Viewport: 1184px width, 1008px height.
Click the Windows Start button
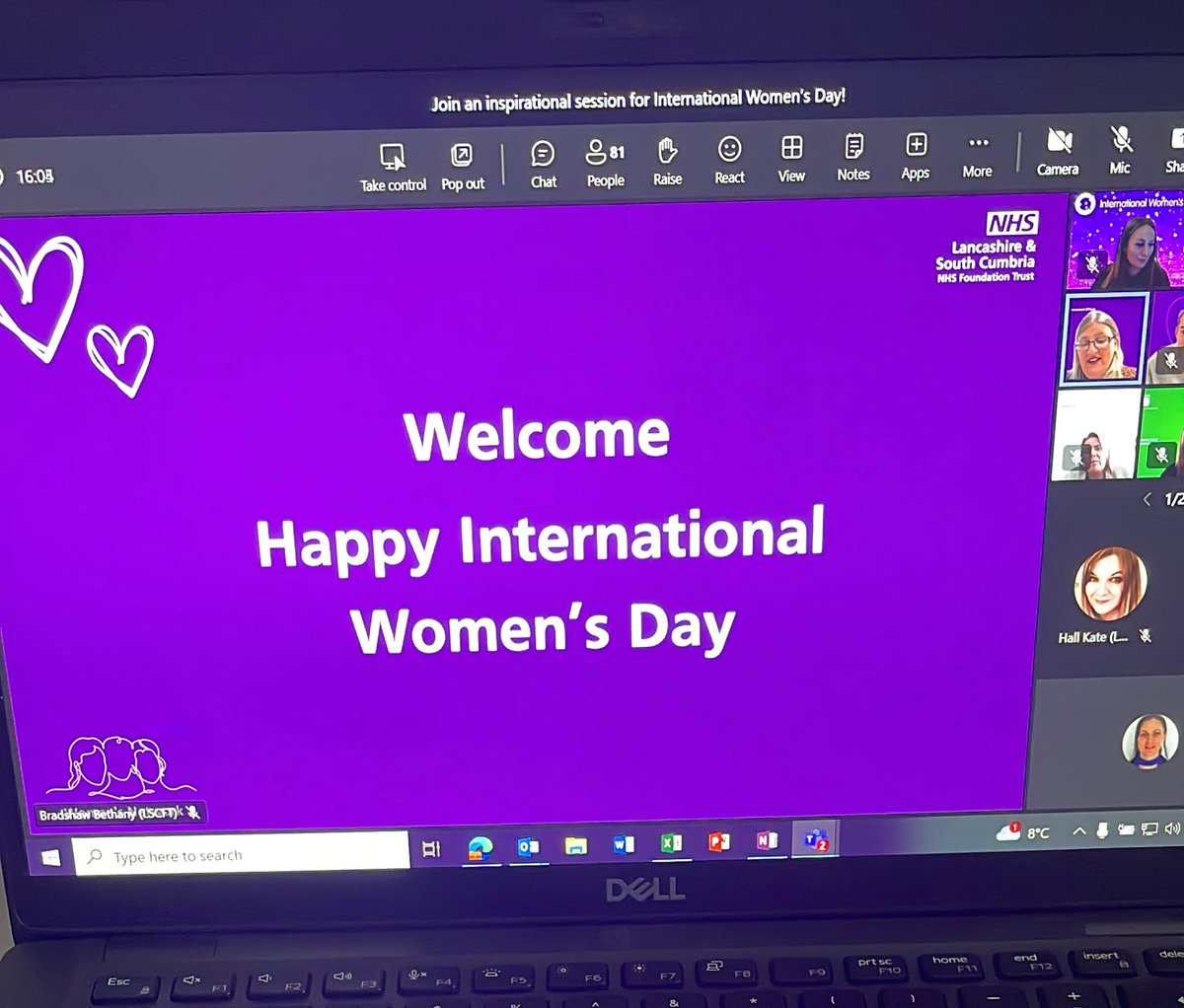pyautogui.click(x=49, y=857)
